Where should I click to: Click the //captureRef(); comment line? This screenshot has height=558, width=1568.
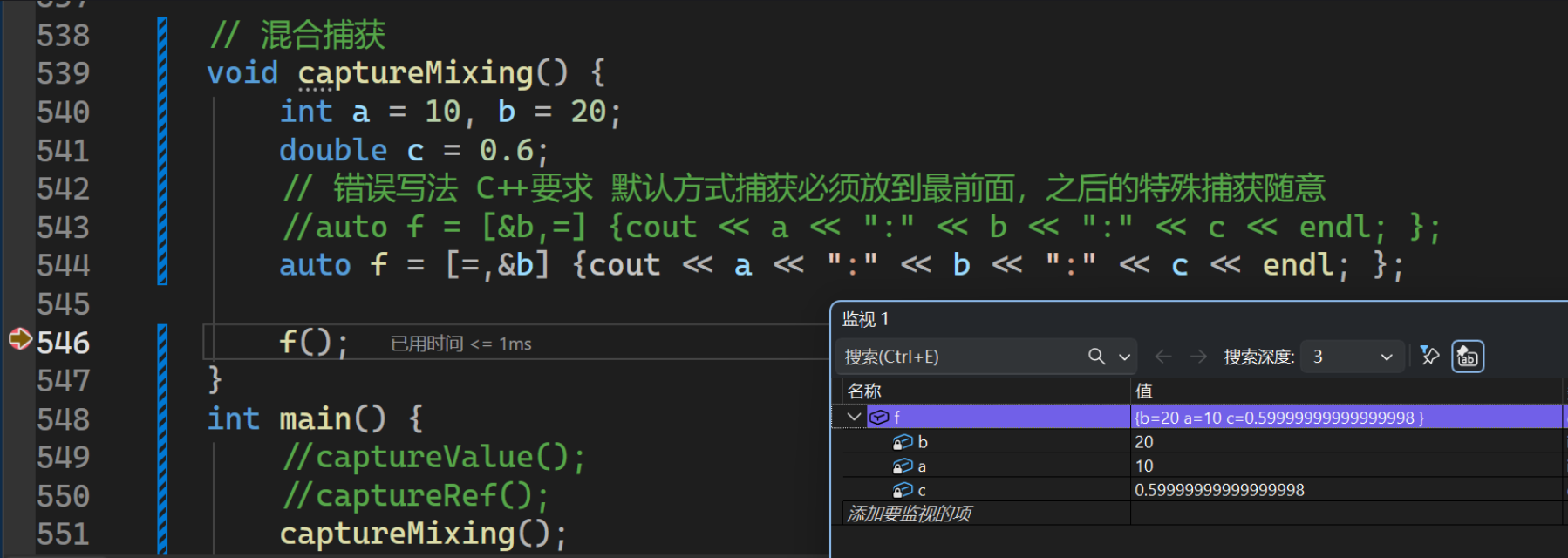(415, 495)
